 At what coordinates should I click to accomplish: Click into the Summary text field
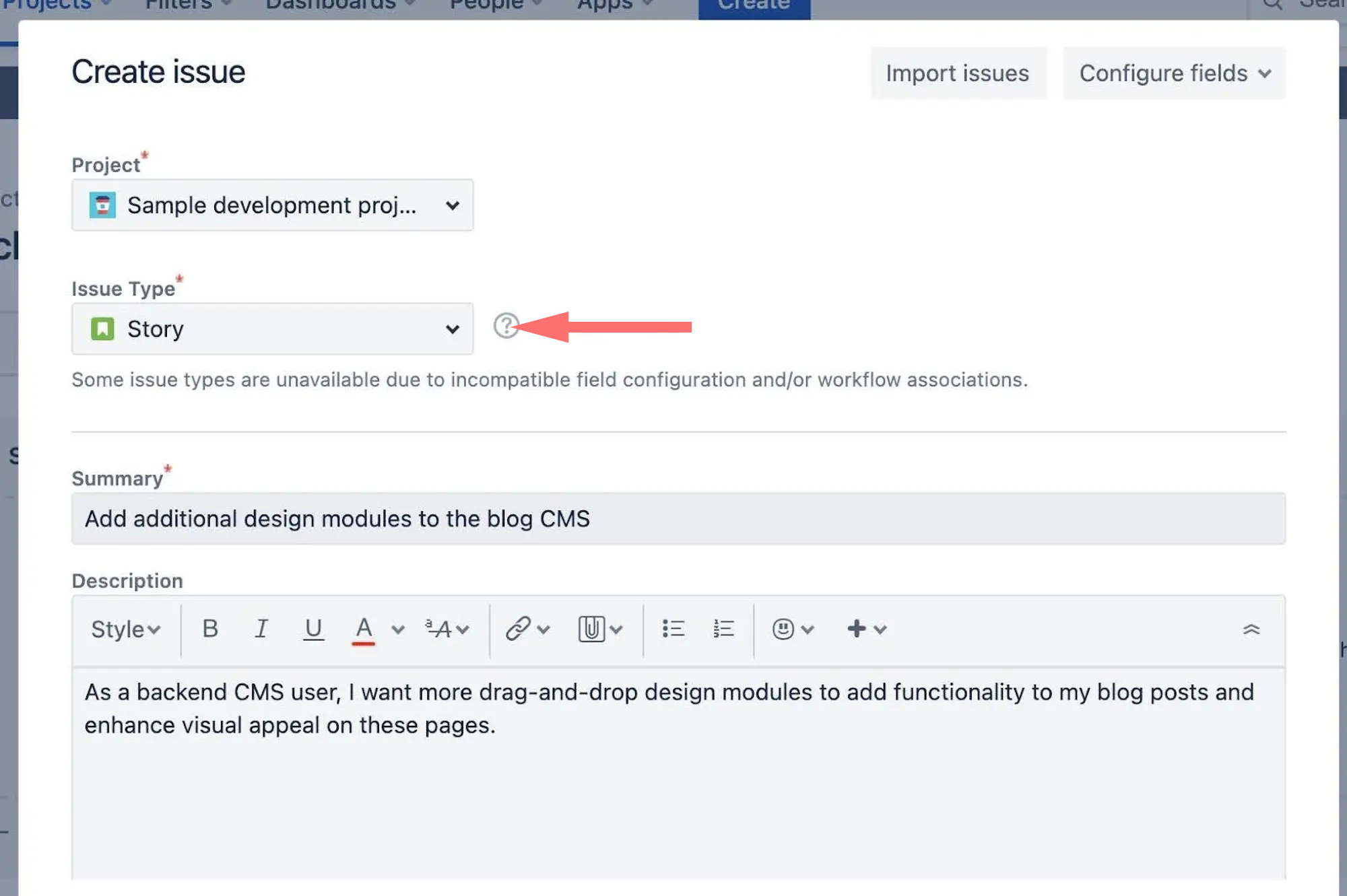tap(678, 519)
